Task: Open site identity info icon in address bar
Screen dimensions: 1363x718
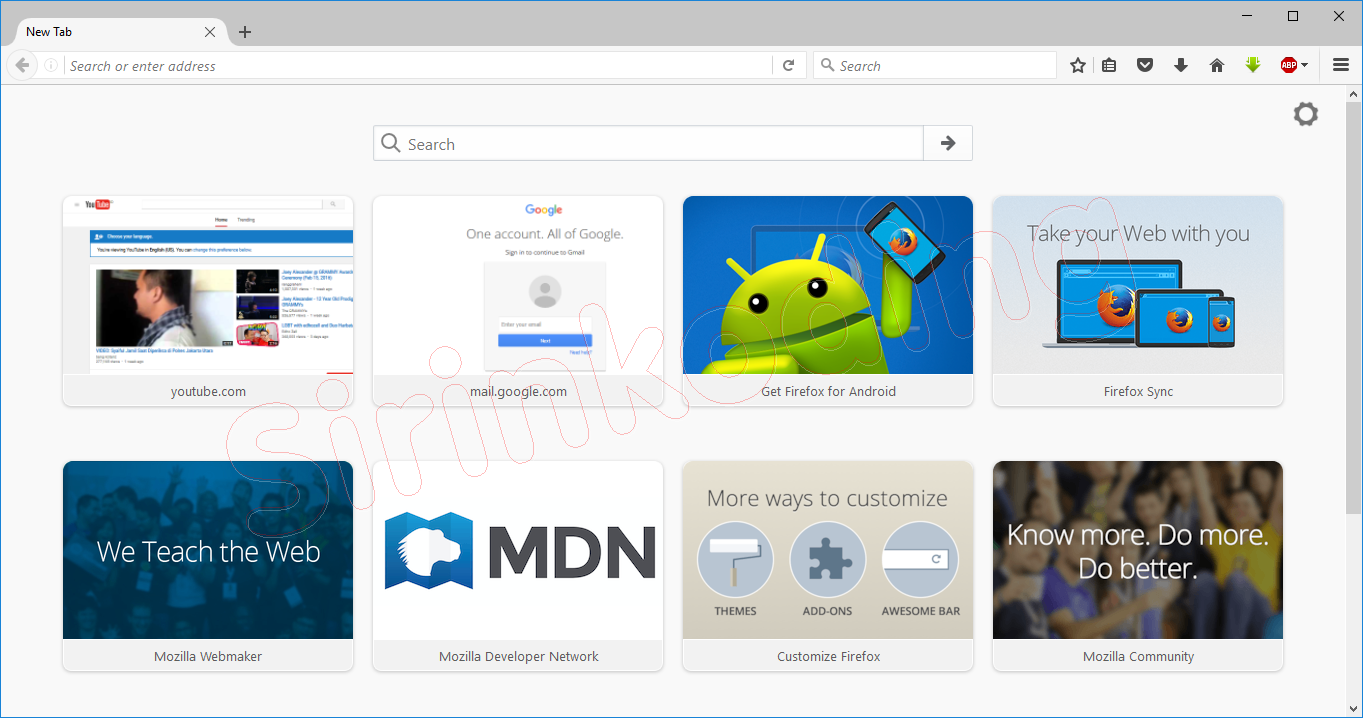Action: 51,66
